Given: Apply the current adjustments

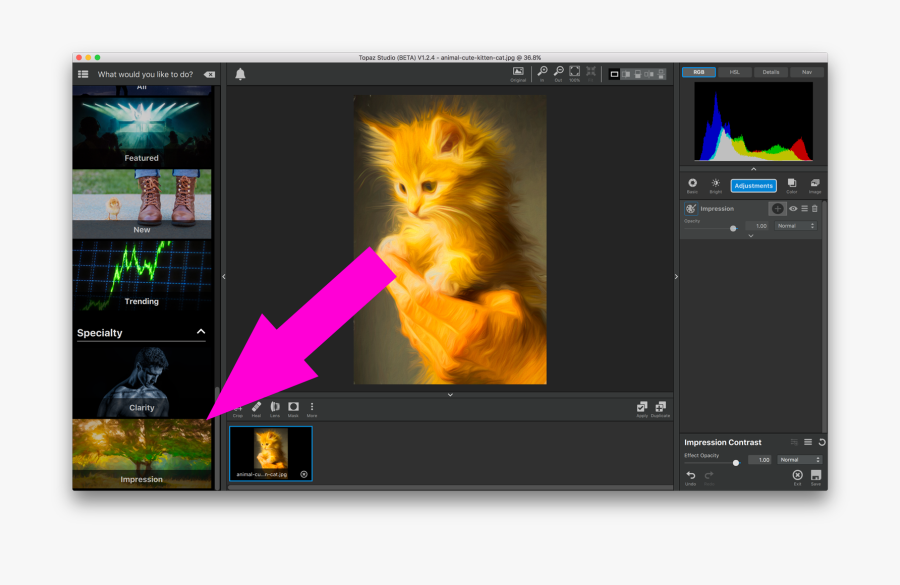Looking at the screenshot, I should pyautogui.click(x=642, y=409).
